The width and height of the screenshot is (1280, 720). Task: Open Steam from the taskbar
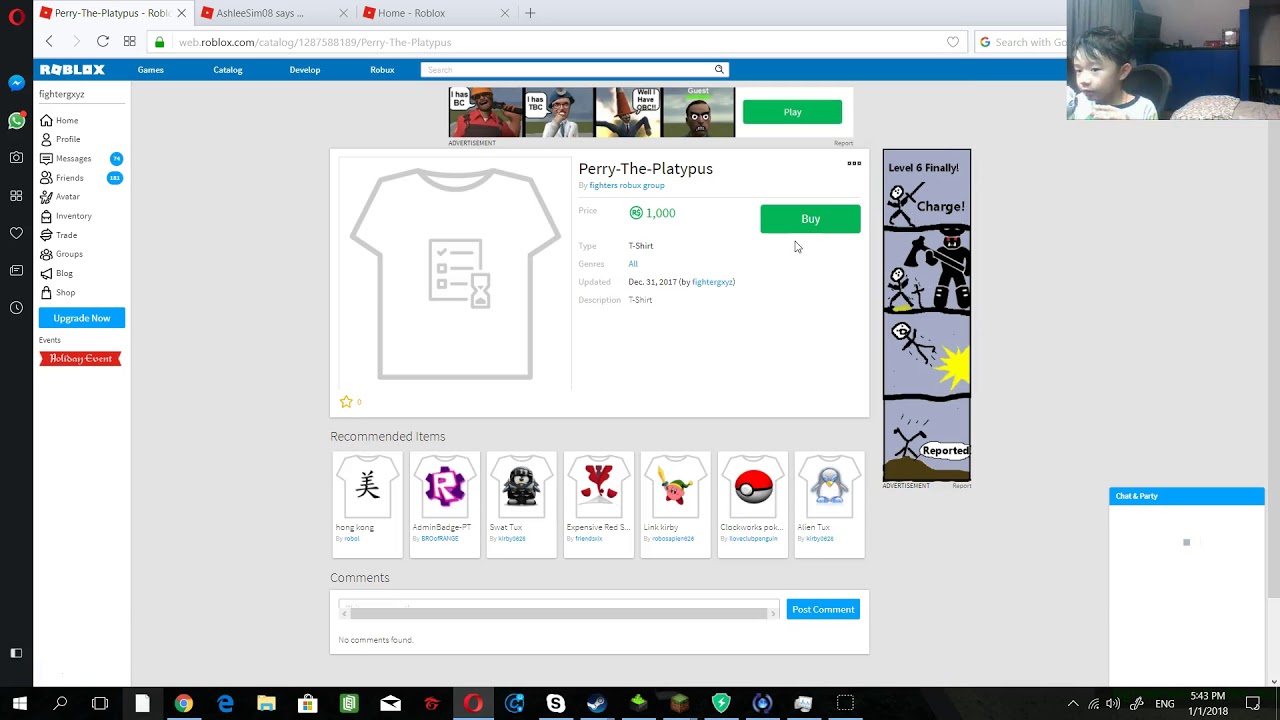tap(597, 704)
